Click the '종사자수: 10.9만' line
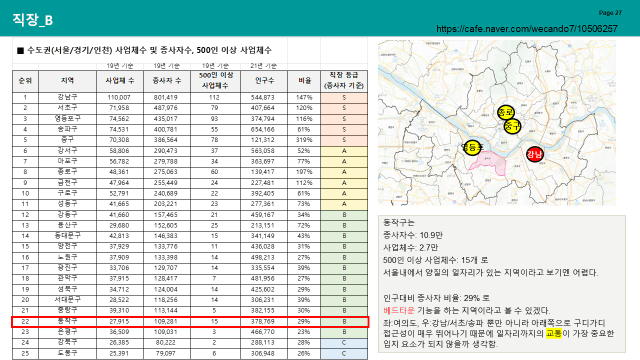 coord(413,235)
